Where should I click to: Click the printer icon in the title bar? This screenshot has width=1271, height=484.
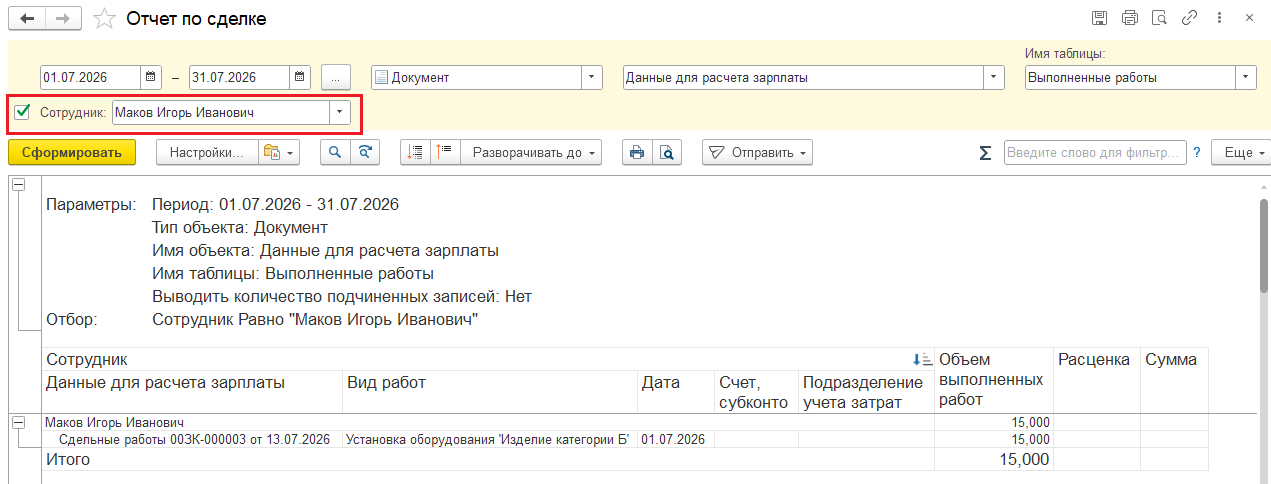1130,18
